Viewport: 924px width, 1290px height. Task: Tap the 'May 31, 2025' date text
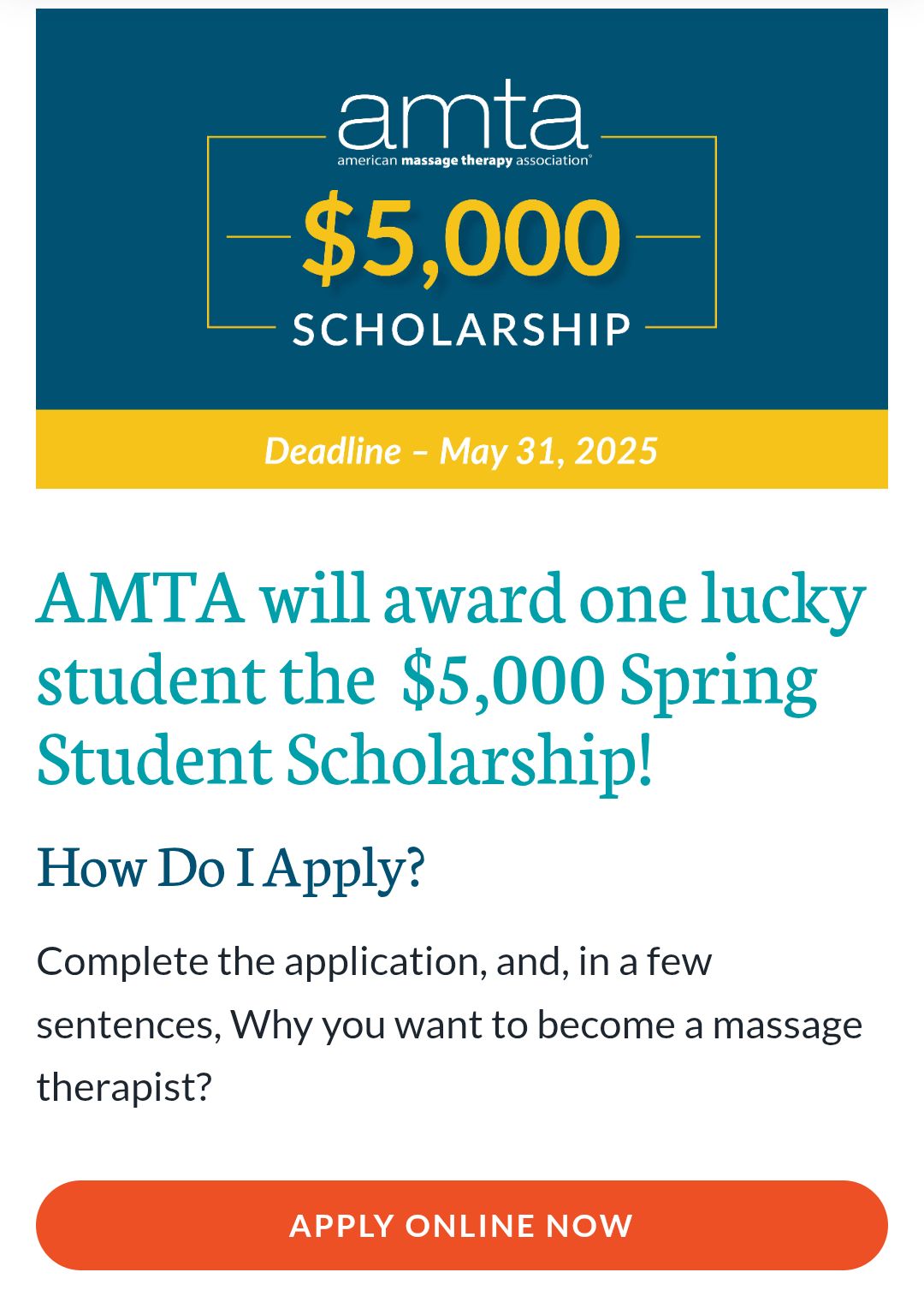coord(548,451)
